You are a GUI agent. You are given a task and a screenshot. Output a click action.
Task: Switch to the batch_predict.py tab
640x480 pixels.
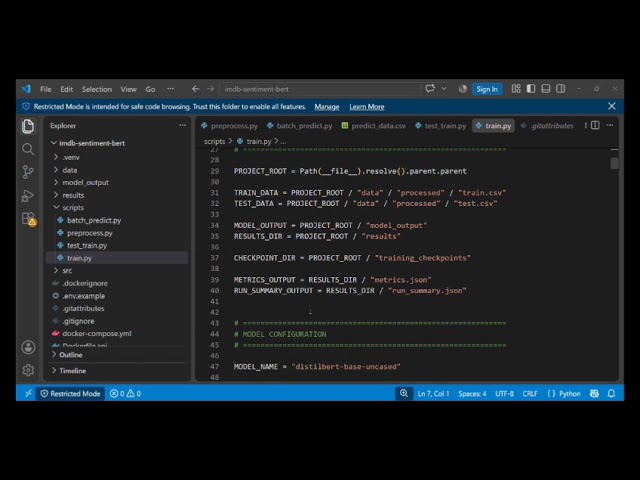point(300,126)
